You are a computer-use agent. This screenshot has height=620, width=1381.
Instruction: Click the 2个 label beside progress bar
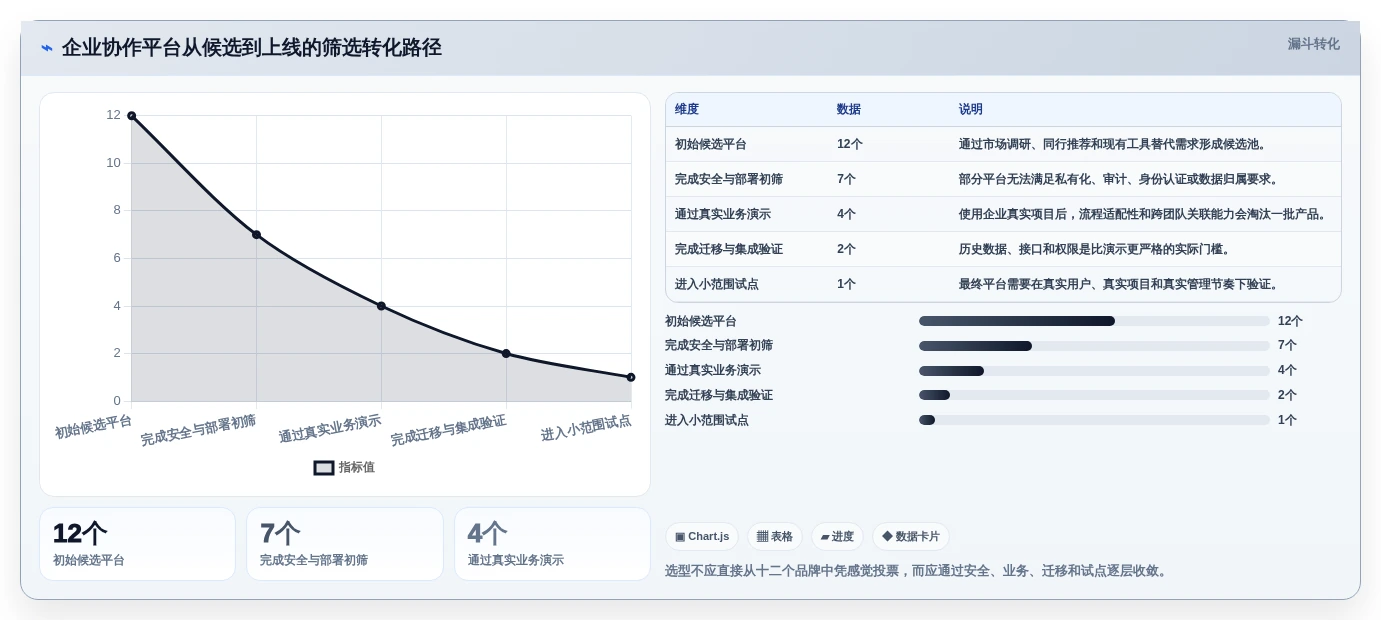1288,395
